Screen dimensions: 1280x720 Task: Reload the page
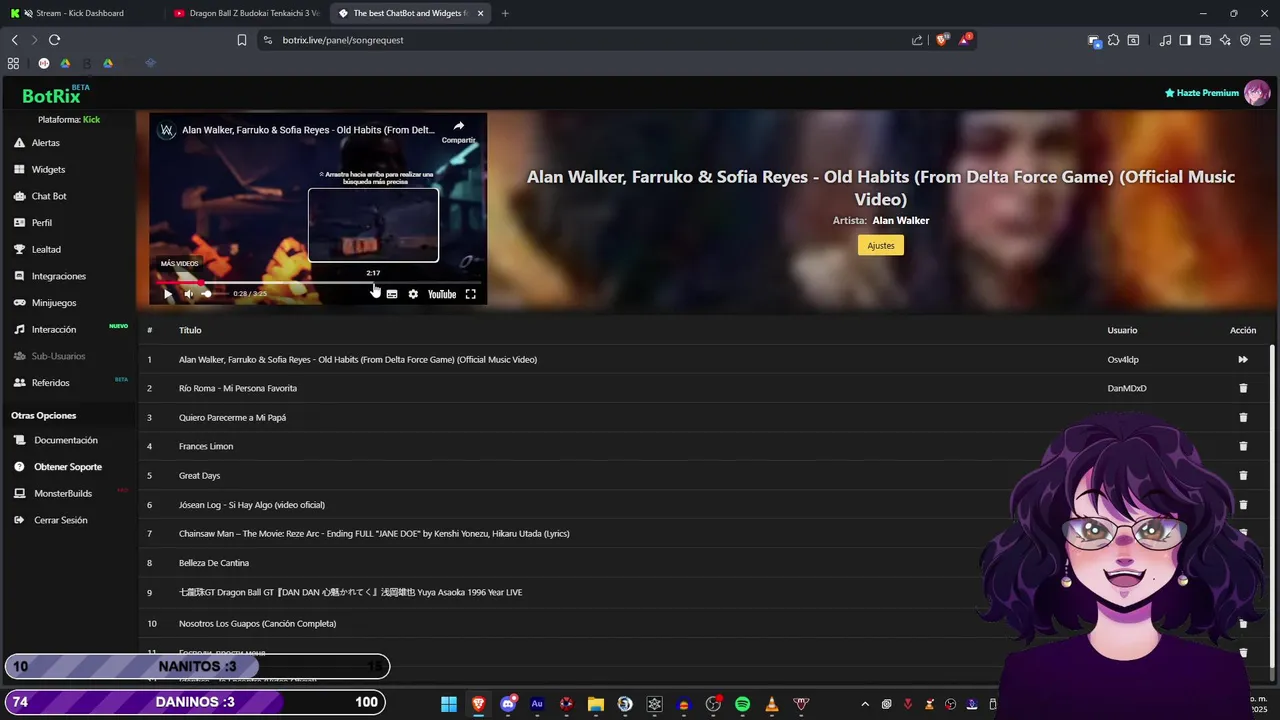[54, 40]
